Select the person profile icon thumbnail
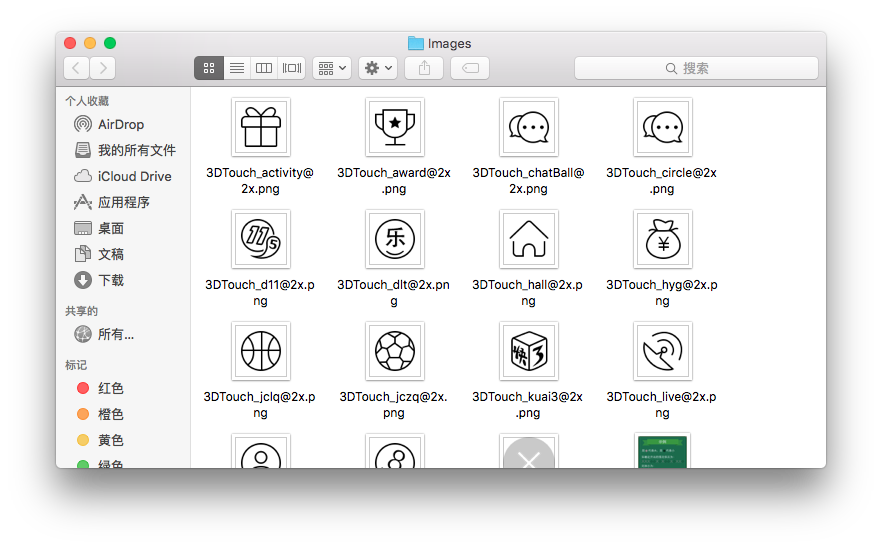Image resolution: width=882 pixels, height=548 pixels. [x=260, y=452]
